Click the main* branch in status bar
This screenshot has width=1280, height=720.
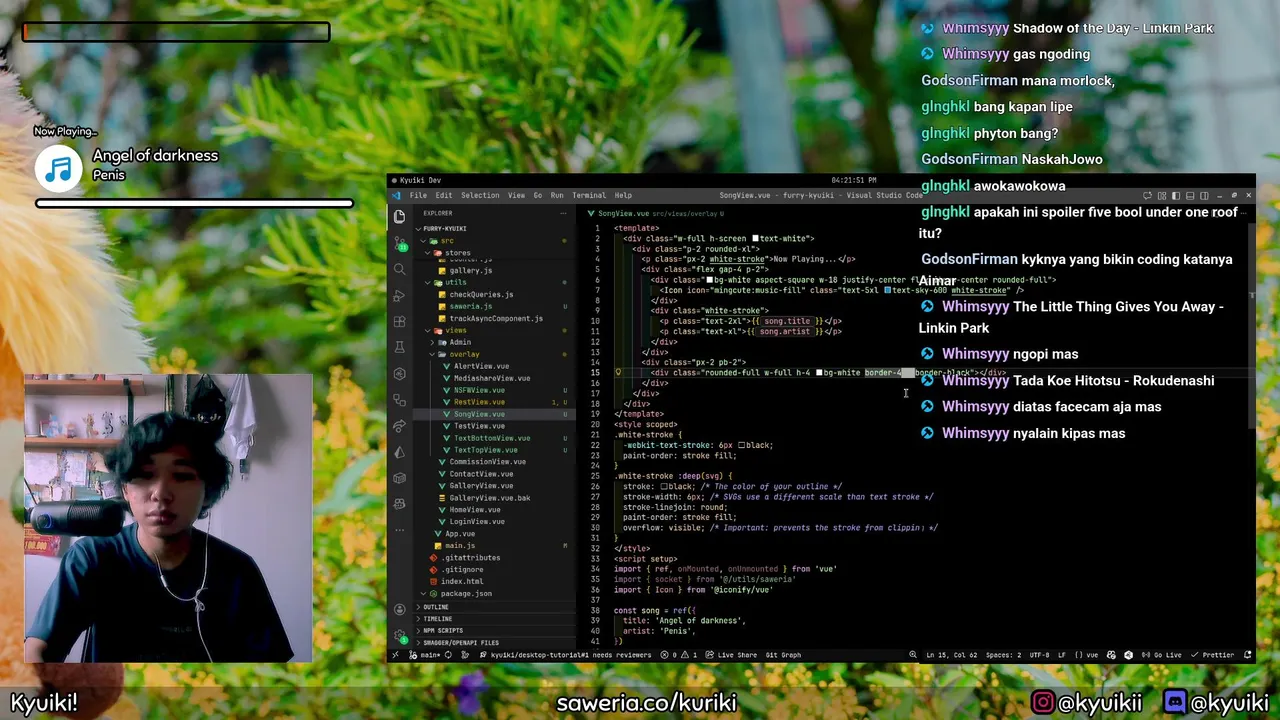tap(427, 655)
